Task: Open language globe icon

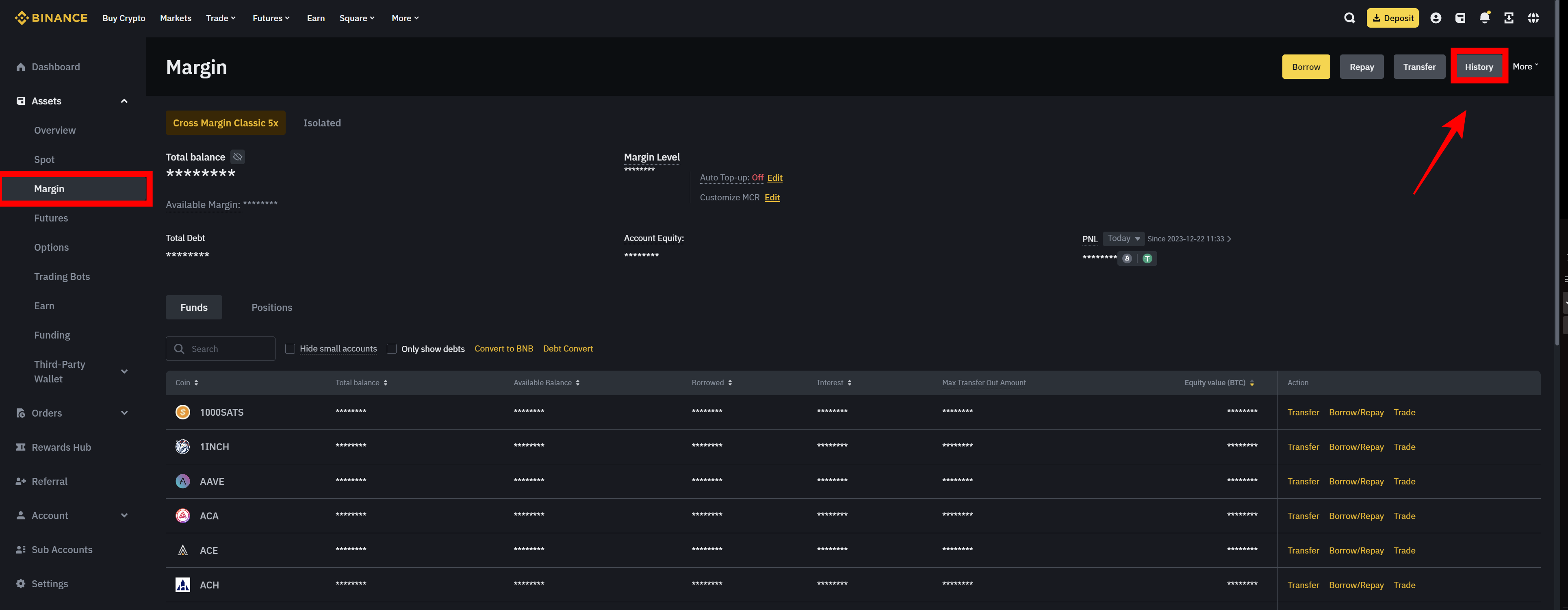Action: click(x=1533, y=17)
